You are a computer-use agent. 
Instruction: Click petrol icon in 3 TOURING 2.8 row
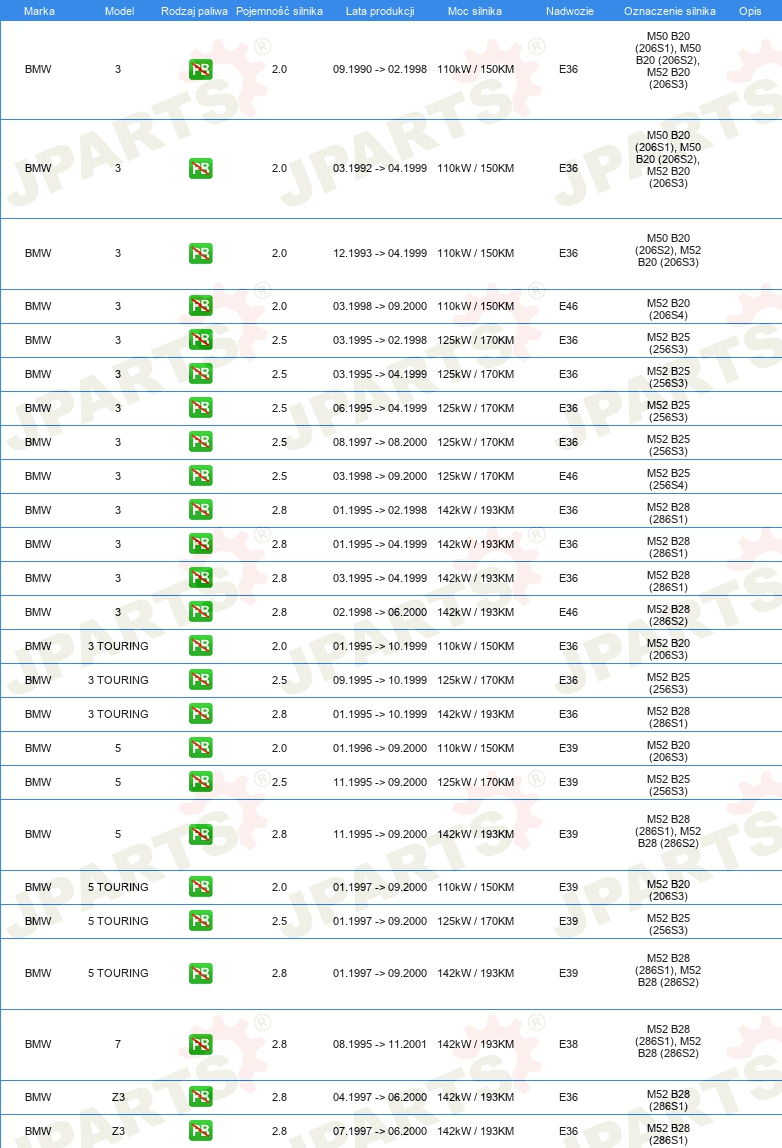pyautogui.click(x=201, y=714)
